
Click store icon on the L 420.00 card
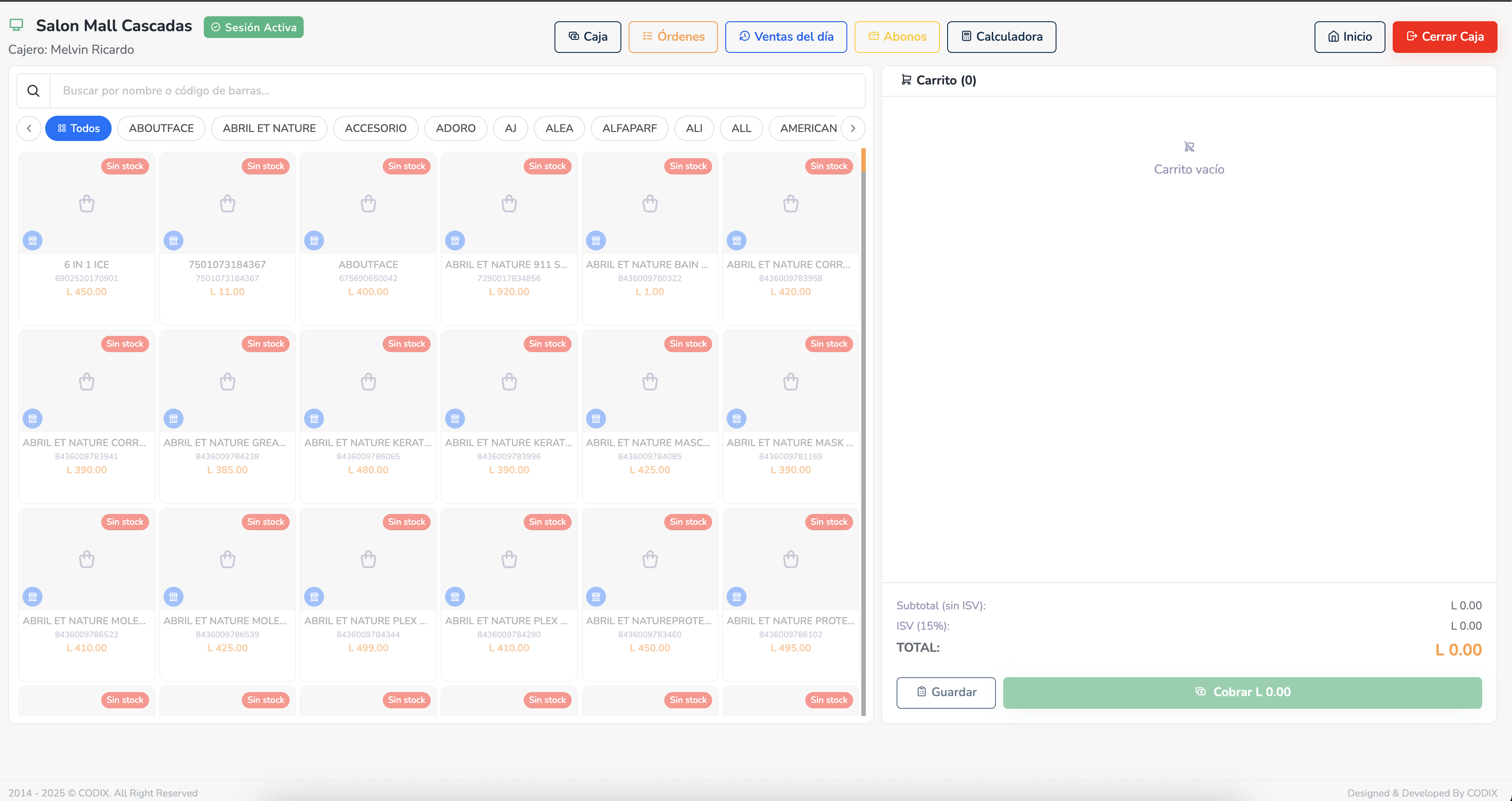click(737, 241)
